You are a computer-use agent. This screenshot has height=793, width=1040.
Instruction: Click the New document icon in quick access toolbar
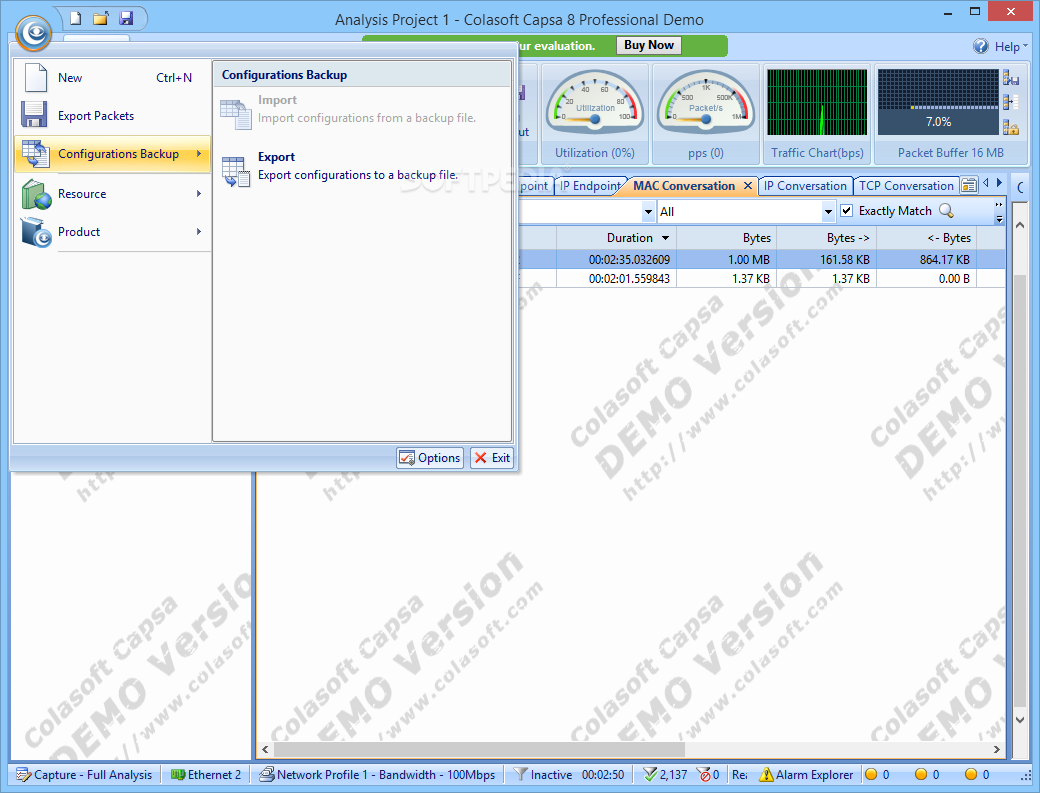tap(76, 18)
